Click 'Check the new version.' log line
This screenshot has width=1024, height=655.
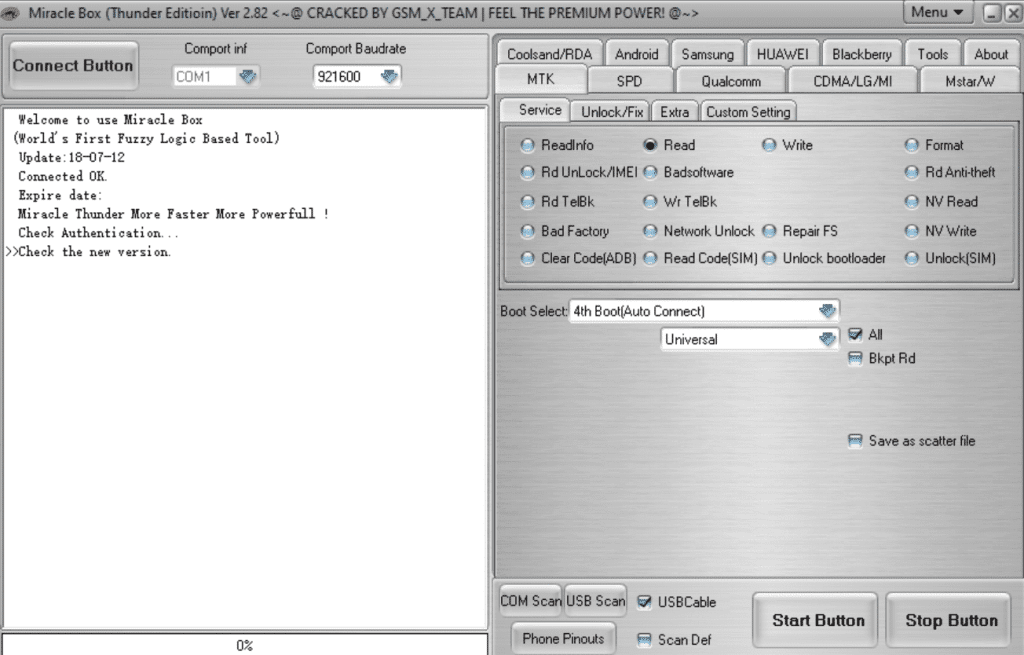(x=95, y=251)
